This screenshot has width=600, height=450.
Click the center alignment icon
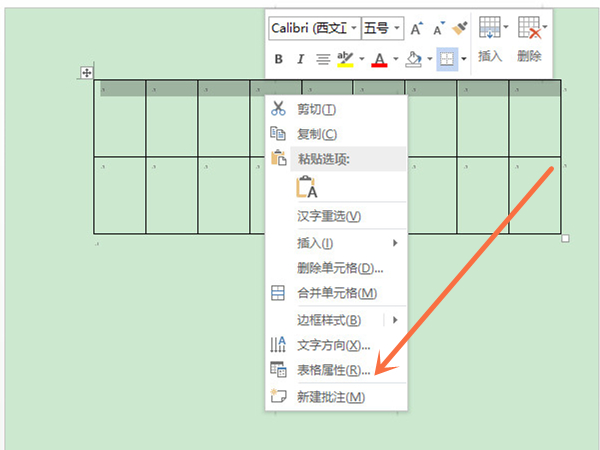[323, 60]
